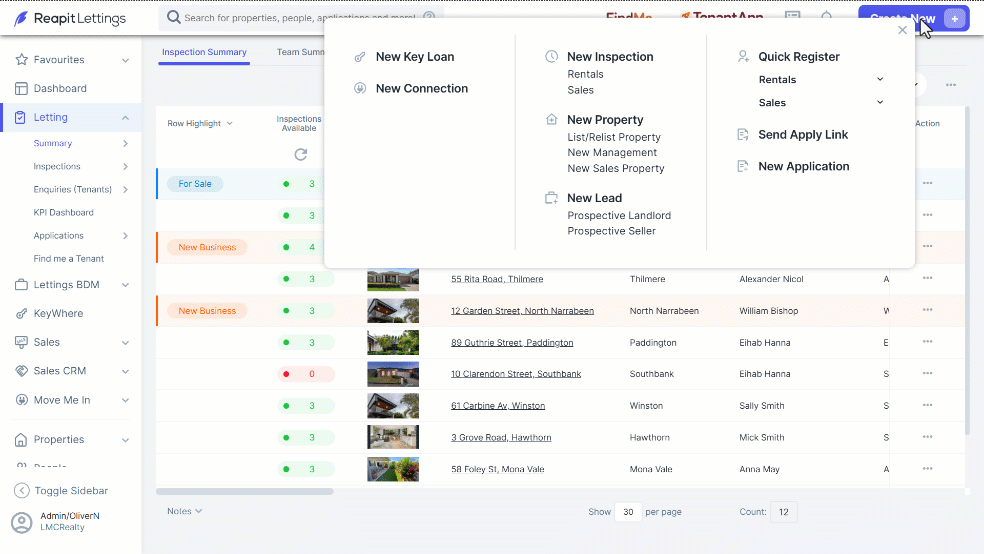Click New Application in the create menu
This screenshot has height=554, width=984.
[803, 166]
